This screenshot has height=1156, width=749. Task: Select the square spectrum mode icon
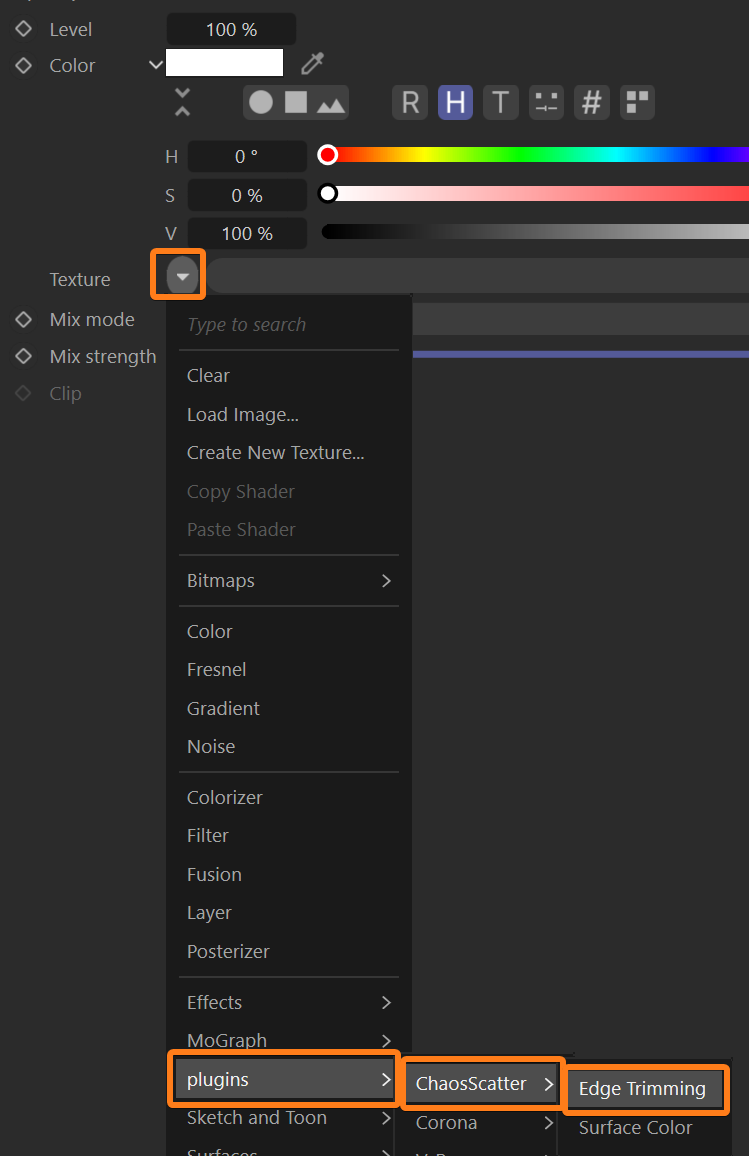pyautogui.click(x=296, y=102)
